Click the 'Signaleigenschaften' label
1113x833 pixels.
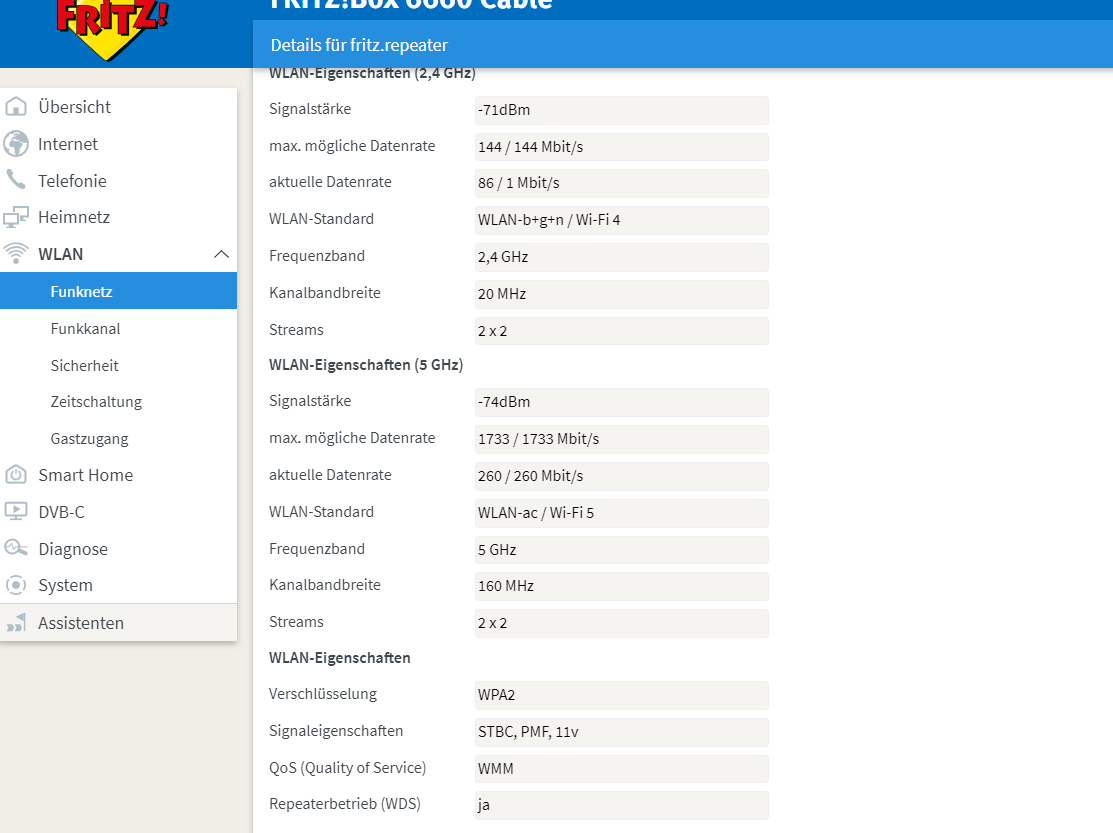point(336,731)
